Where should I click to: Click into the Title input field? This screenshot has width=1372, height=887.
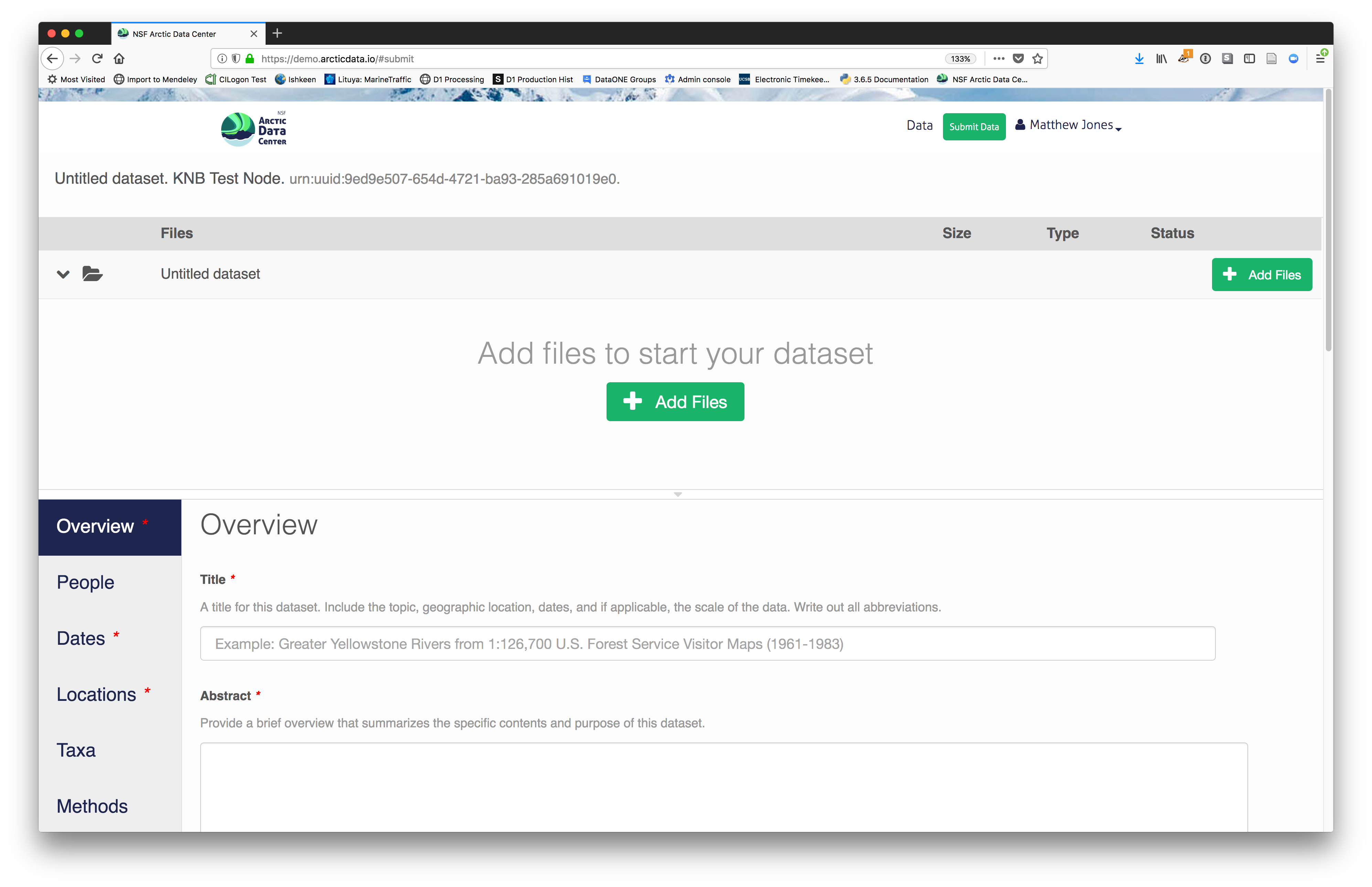pos(708,643)
